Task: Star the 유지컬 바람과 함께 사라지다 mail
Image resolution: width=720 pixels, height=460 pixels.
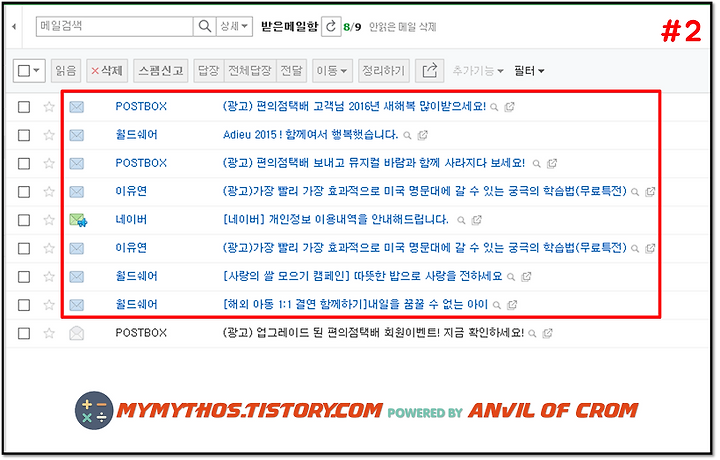Action: pos(49,163)
